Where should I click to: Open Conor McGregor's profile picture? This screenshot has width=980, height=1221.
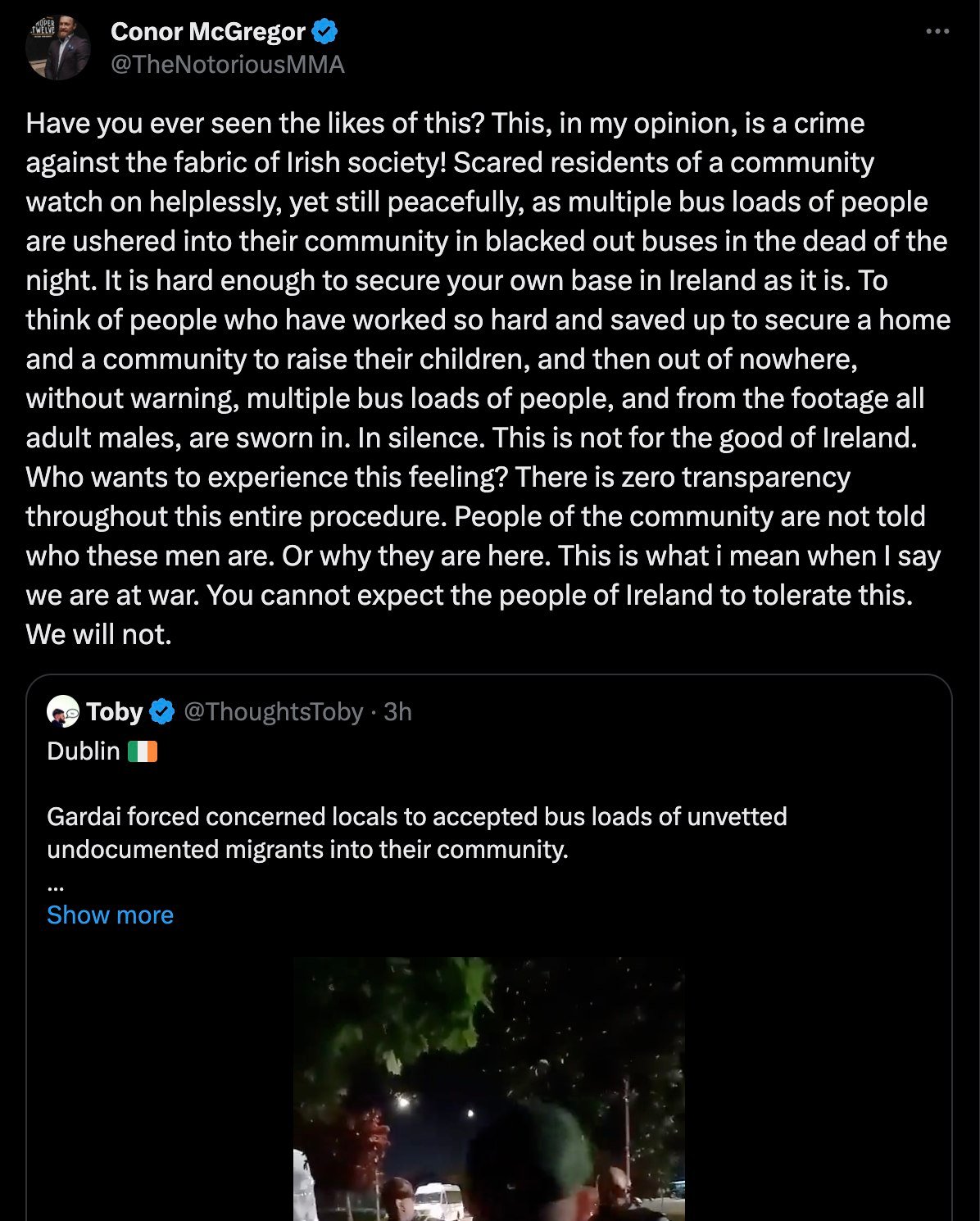[57, 48]
